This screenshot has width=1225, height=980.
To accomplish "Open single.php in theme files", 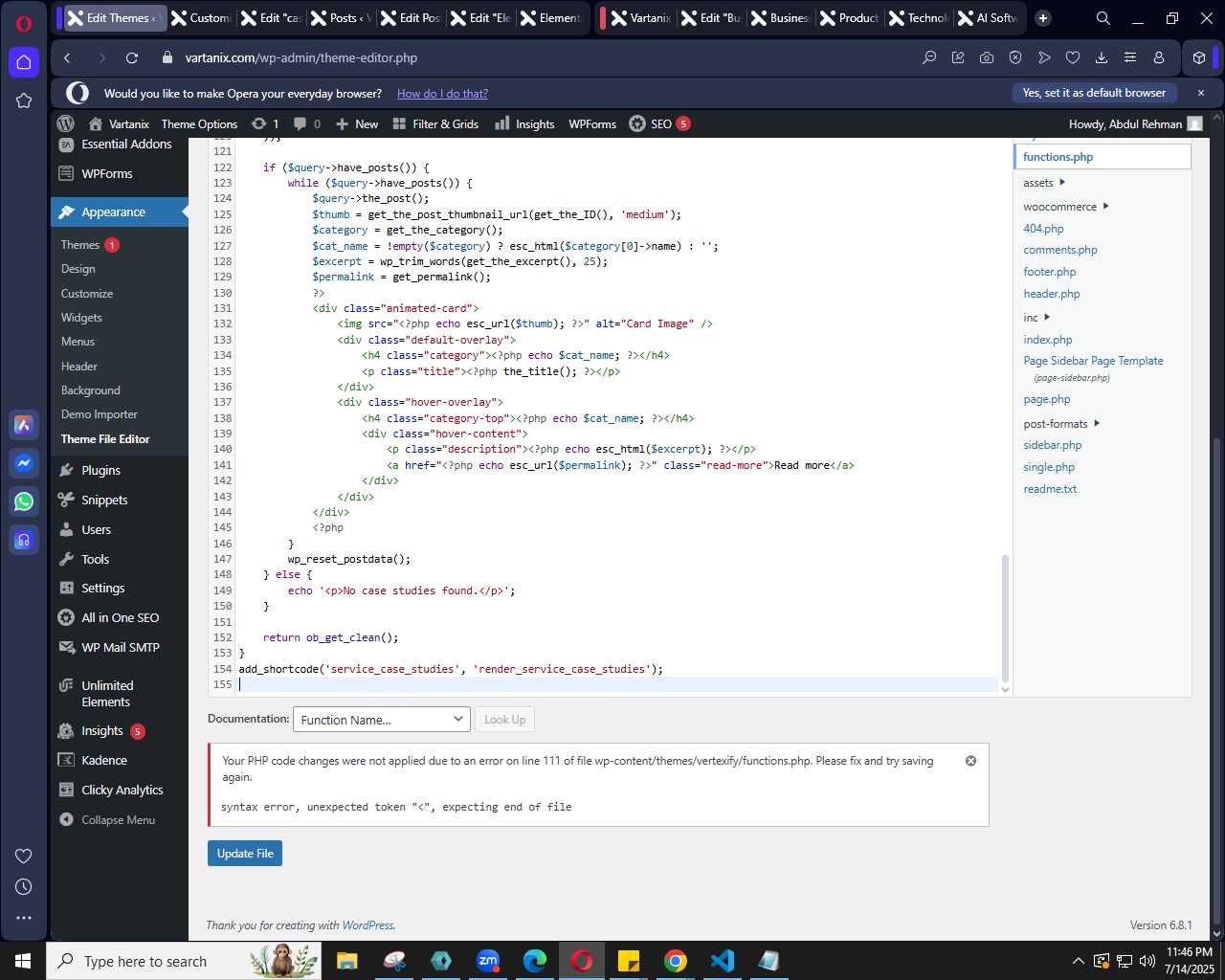I will [1049, 467].
